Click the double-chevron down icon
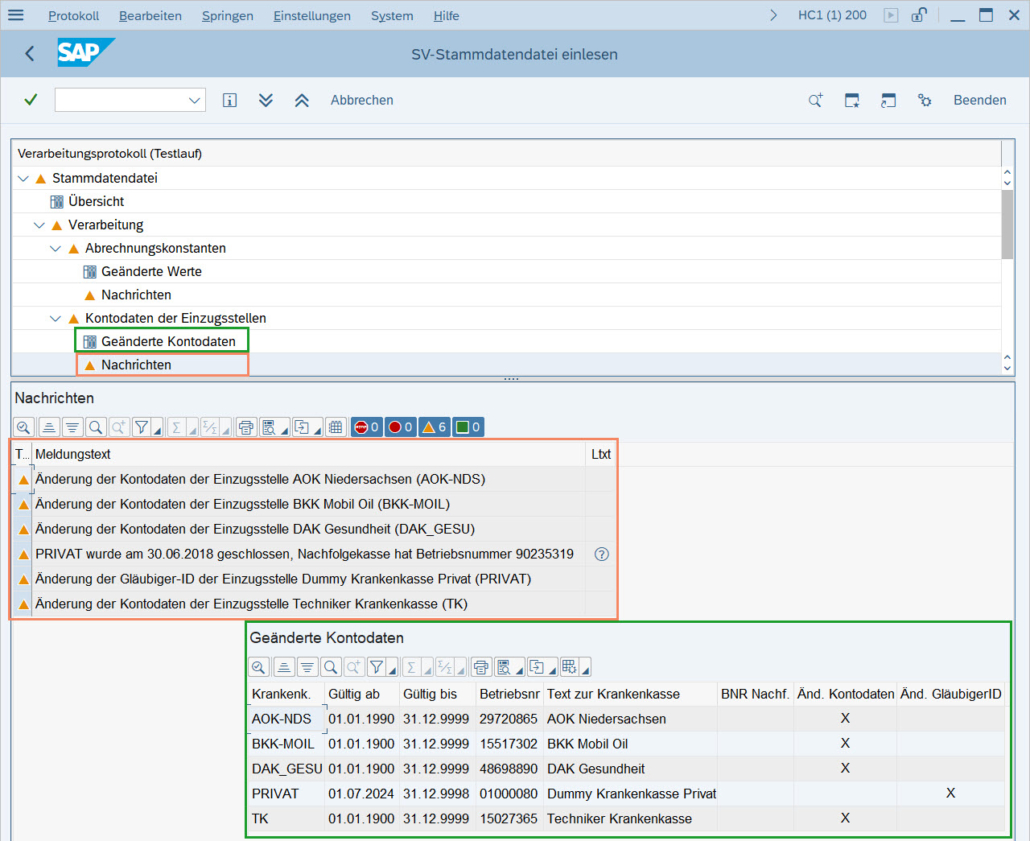Image resolution: width=1030 pixels, height=841 pixels. click(x=265, y=100)
